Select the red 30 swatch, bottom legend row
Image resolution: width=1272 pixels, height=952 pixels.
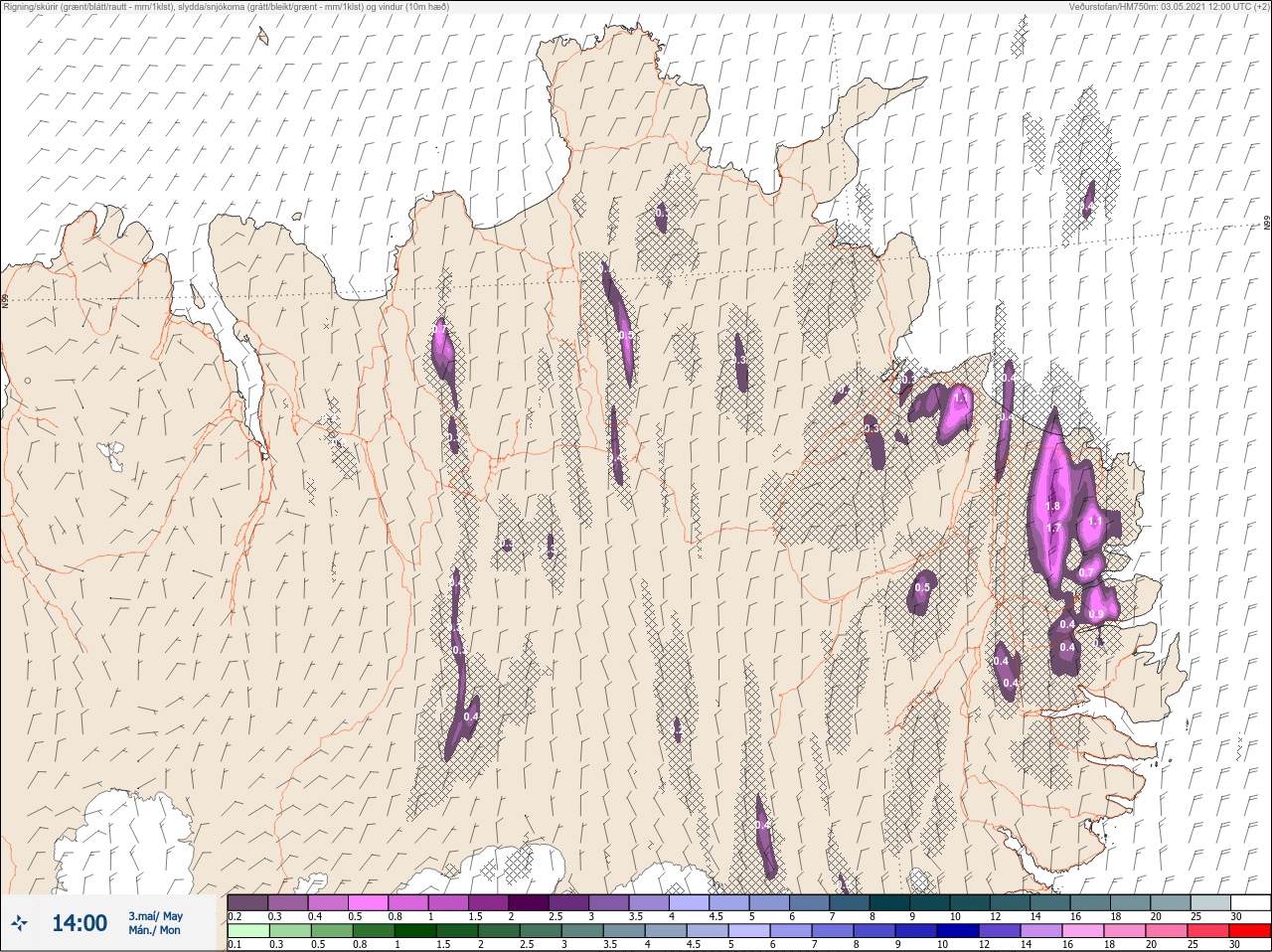coord(1249,931)
